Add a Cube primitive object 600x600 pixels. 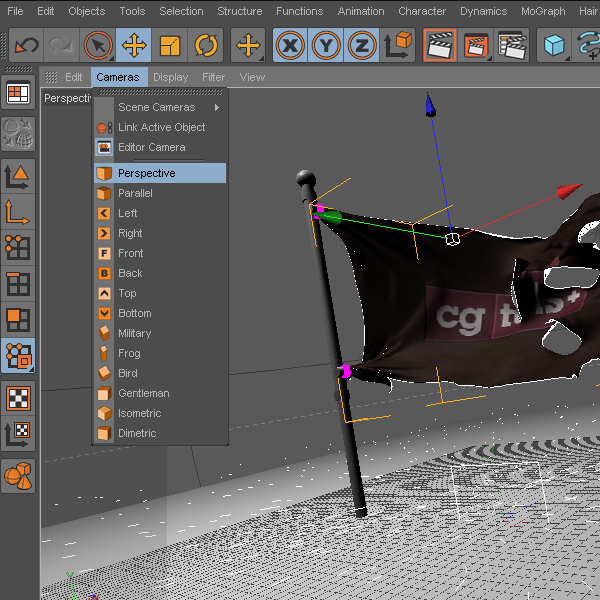pyautogui.click(x=554, y=45)
